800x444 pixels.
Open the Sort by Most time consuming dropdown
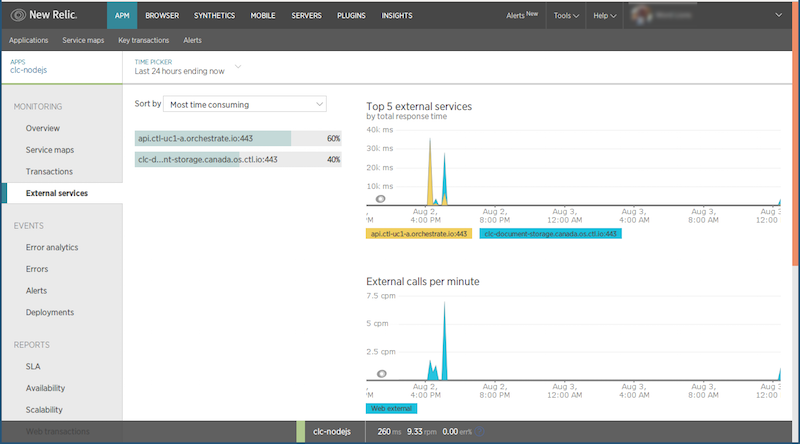[245, 104]
